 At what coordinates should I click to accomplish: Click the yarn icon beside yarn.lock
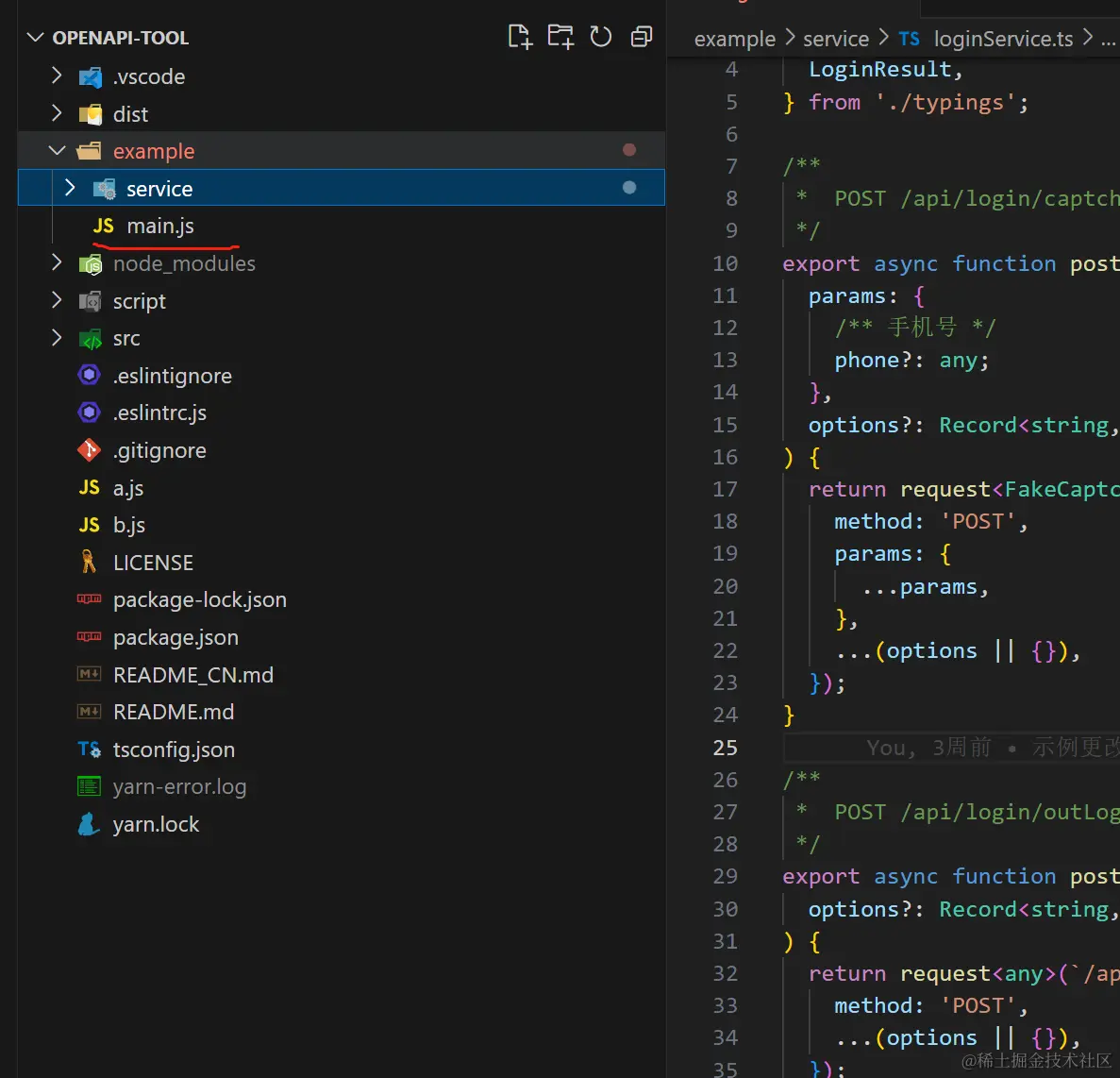tap(89, 824)
